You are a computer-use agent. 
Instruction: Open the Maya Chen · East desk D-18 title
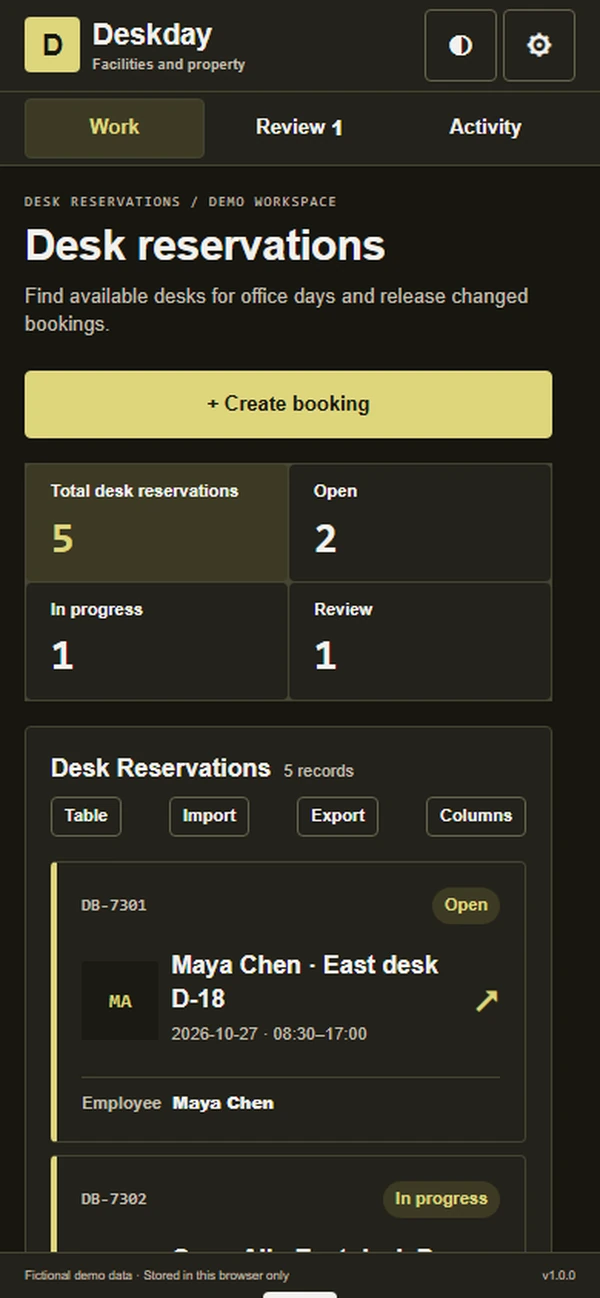click(x=305, y=982)
